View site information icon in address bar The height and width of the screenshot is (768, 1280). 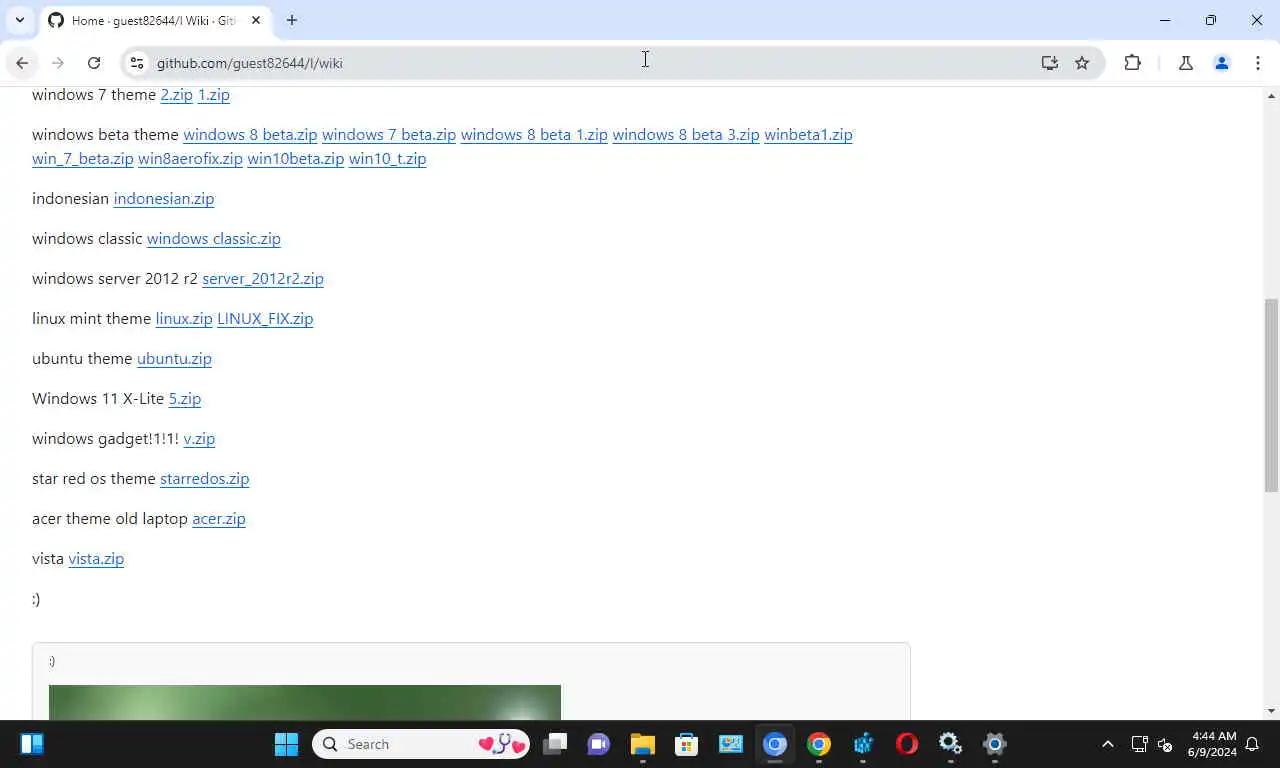[x=137, y=63]
